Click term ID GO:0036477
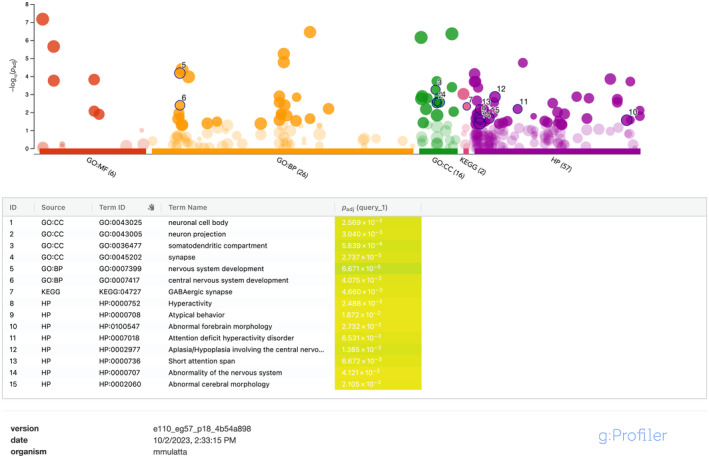 coord(120,246)
